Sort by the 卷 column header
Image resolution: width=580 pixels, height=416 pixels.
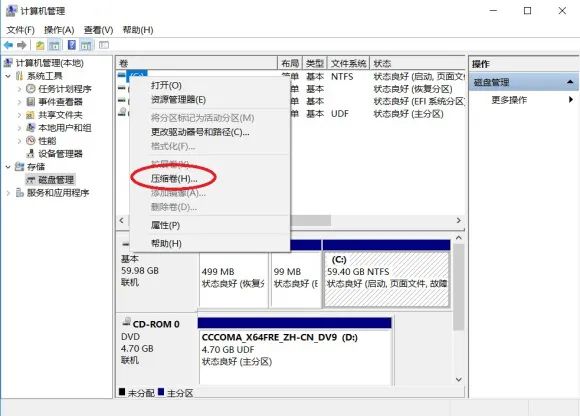pos(196,63)
